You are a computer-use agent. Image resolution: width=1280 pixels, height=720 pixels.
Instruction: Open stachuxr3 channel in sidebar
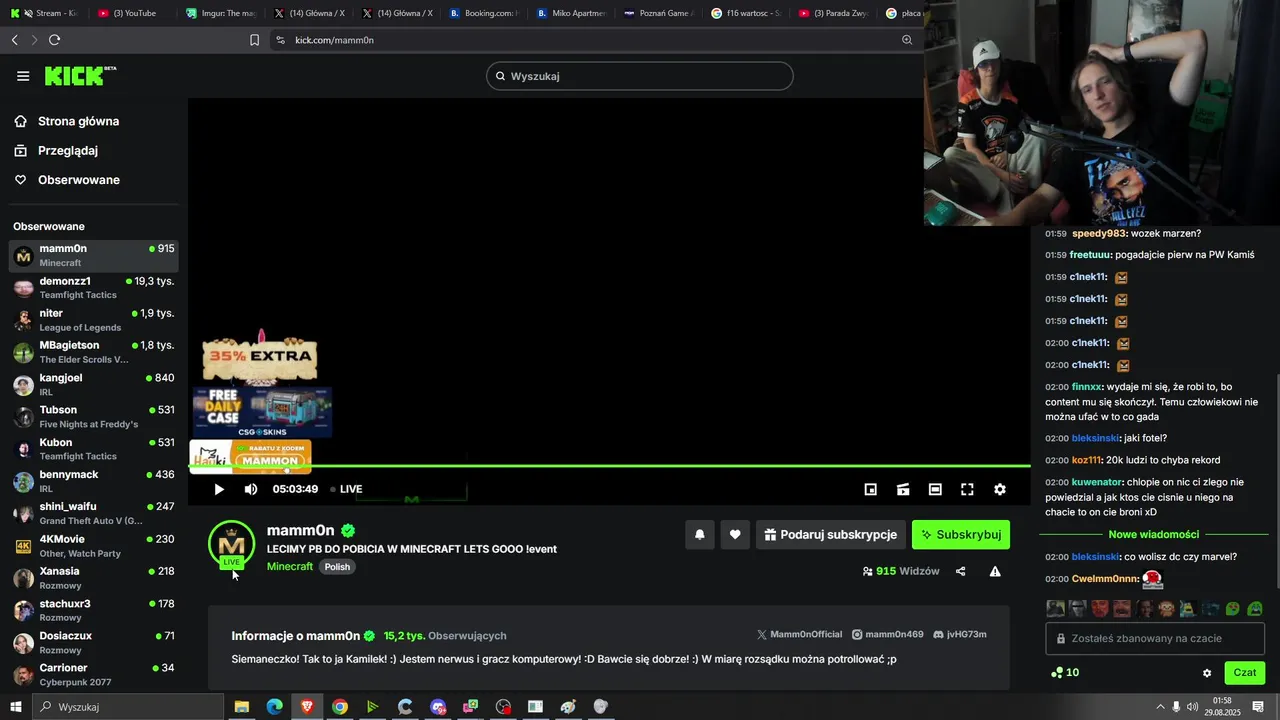94,610
